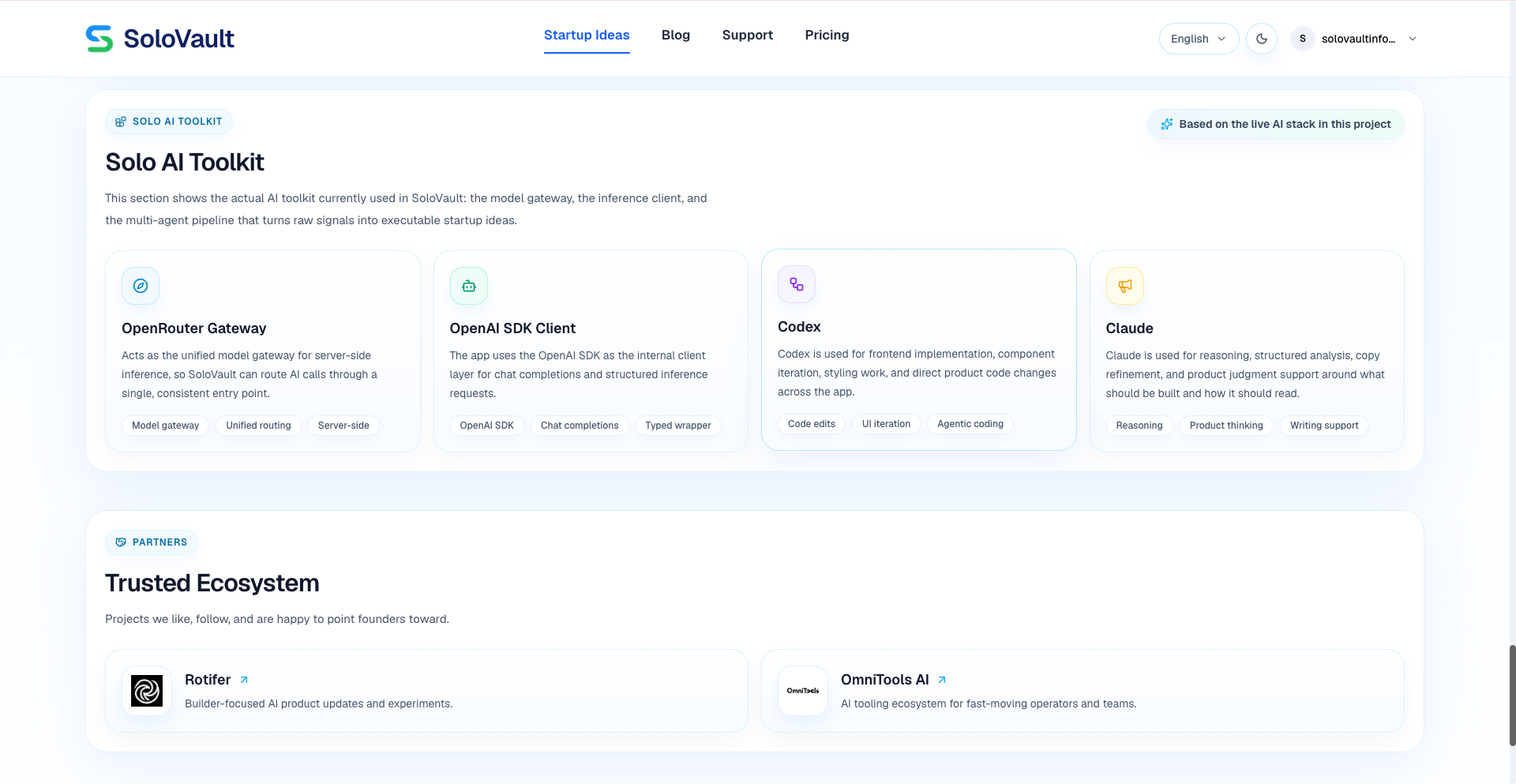
Task: Click the Codex card icon
Action: coord(797,284)
